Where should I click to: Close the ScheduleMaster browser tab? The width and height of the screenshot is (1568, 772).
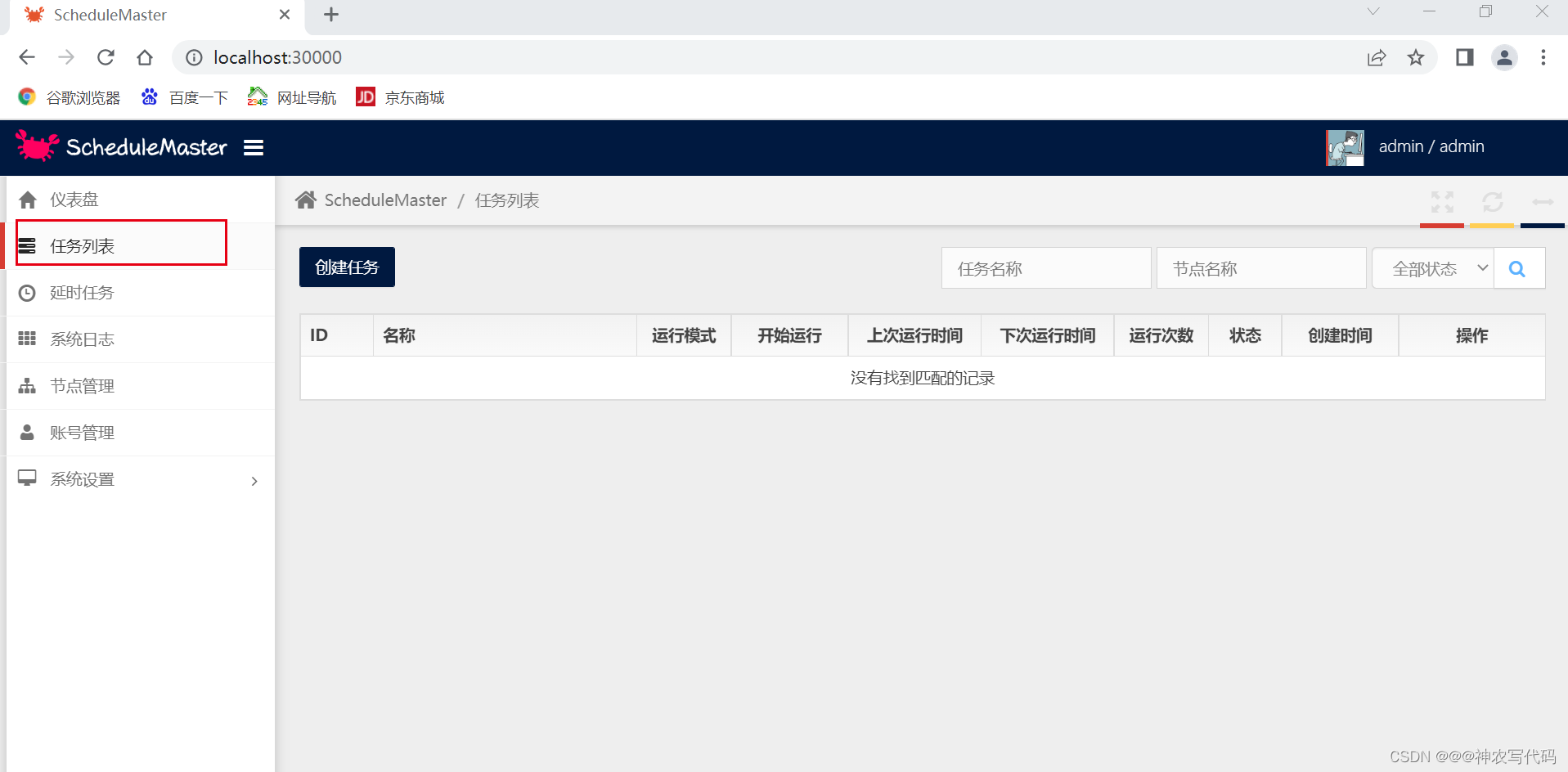point(285,14)
